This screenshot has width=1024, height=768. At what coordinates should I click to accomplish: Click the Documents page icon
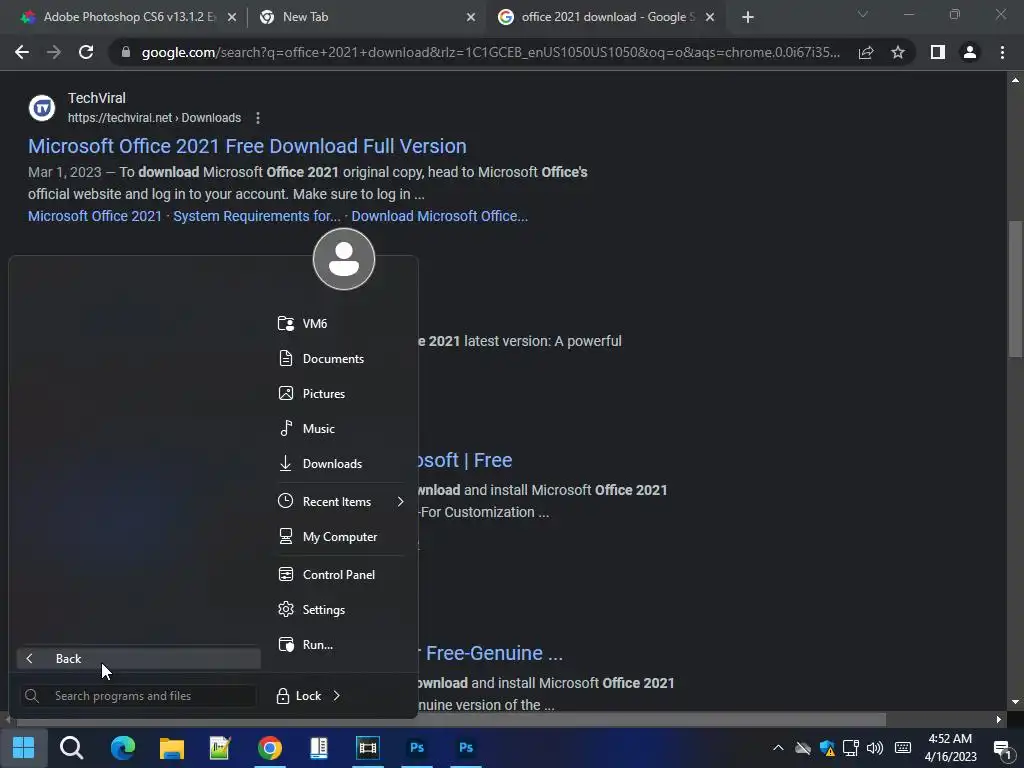285,359
